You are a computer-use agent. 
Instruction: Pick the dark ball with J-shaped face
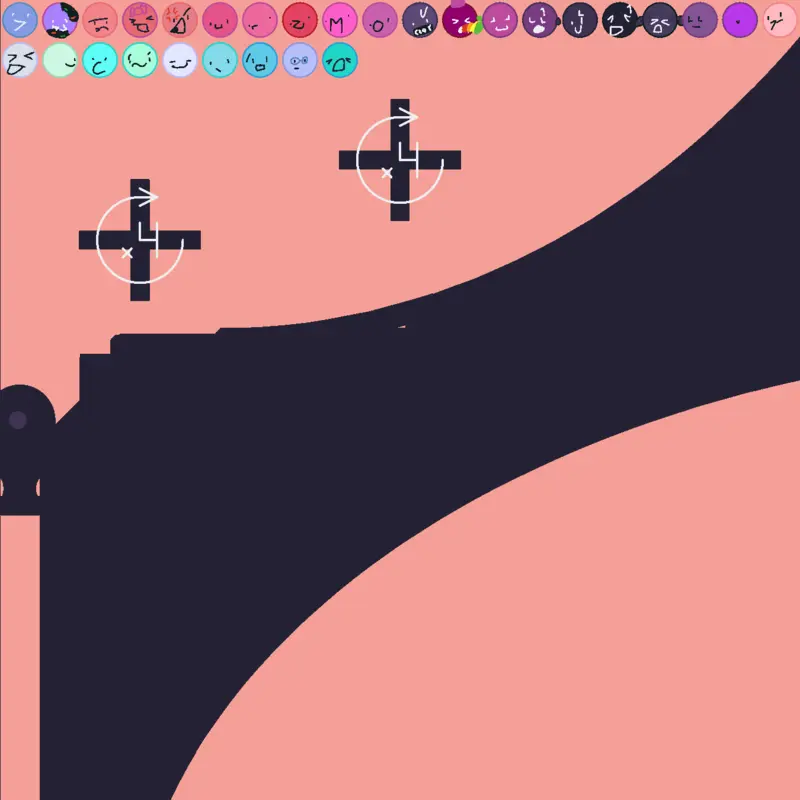[580, 20]
